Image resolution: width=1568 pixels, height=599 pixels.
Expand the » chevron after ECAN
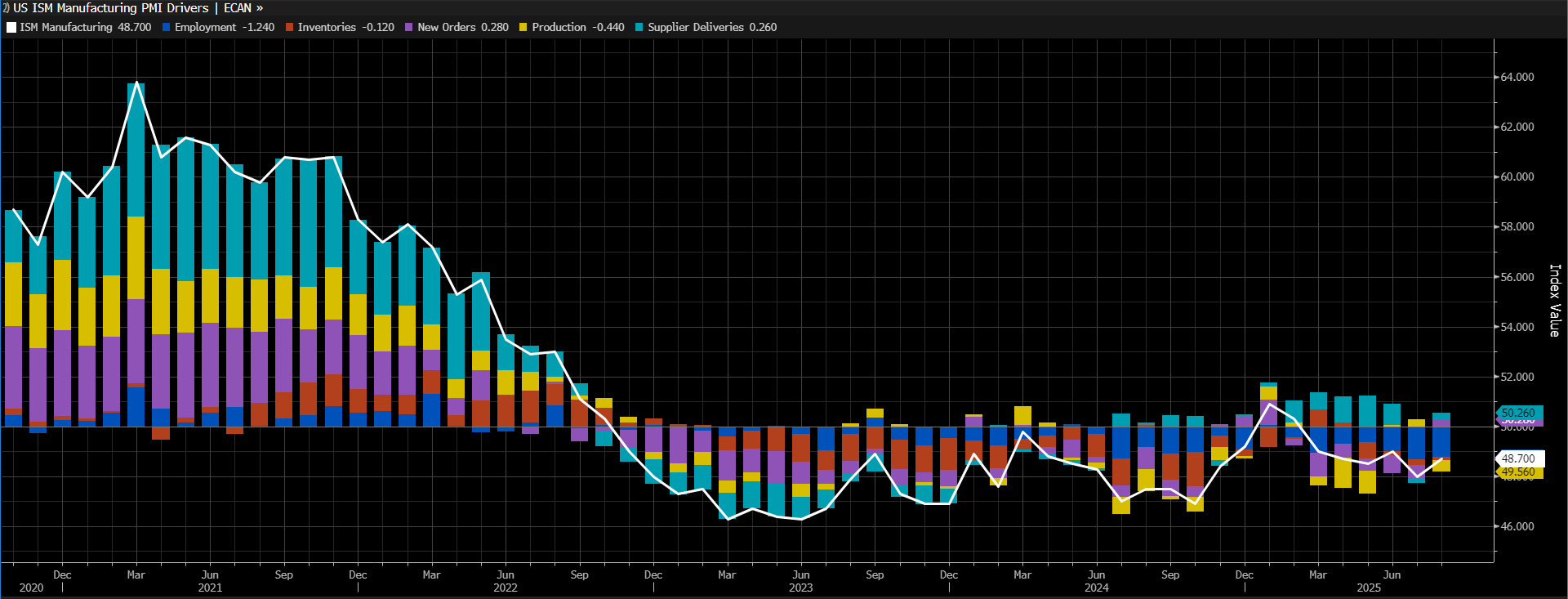click(x=260, y=8)
